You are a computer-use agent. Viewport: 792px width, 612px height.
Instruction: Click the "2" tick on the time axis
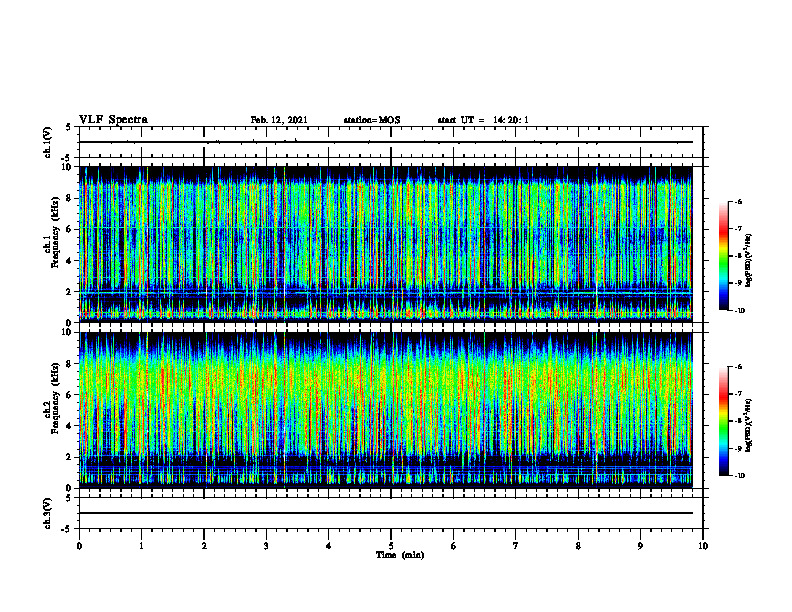(x=204, y=546)
